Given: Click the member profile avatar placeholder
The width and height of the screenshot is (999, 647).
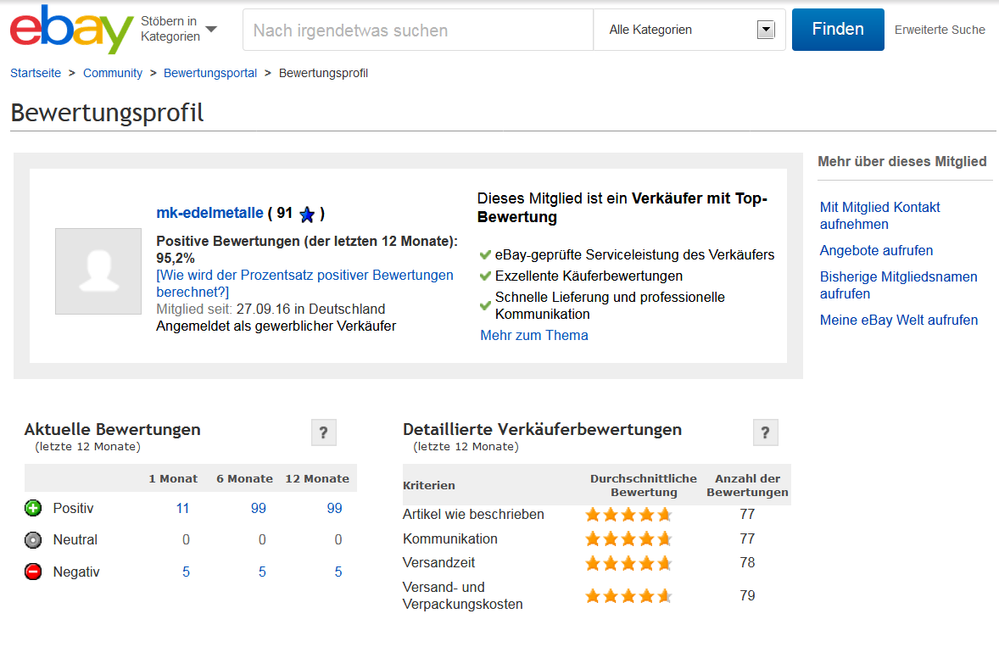Looking at the screenshot, I should coord(98,271).
